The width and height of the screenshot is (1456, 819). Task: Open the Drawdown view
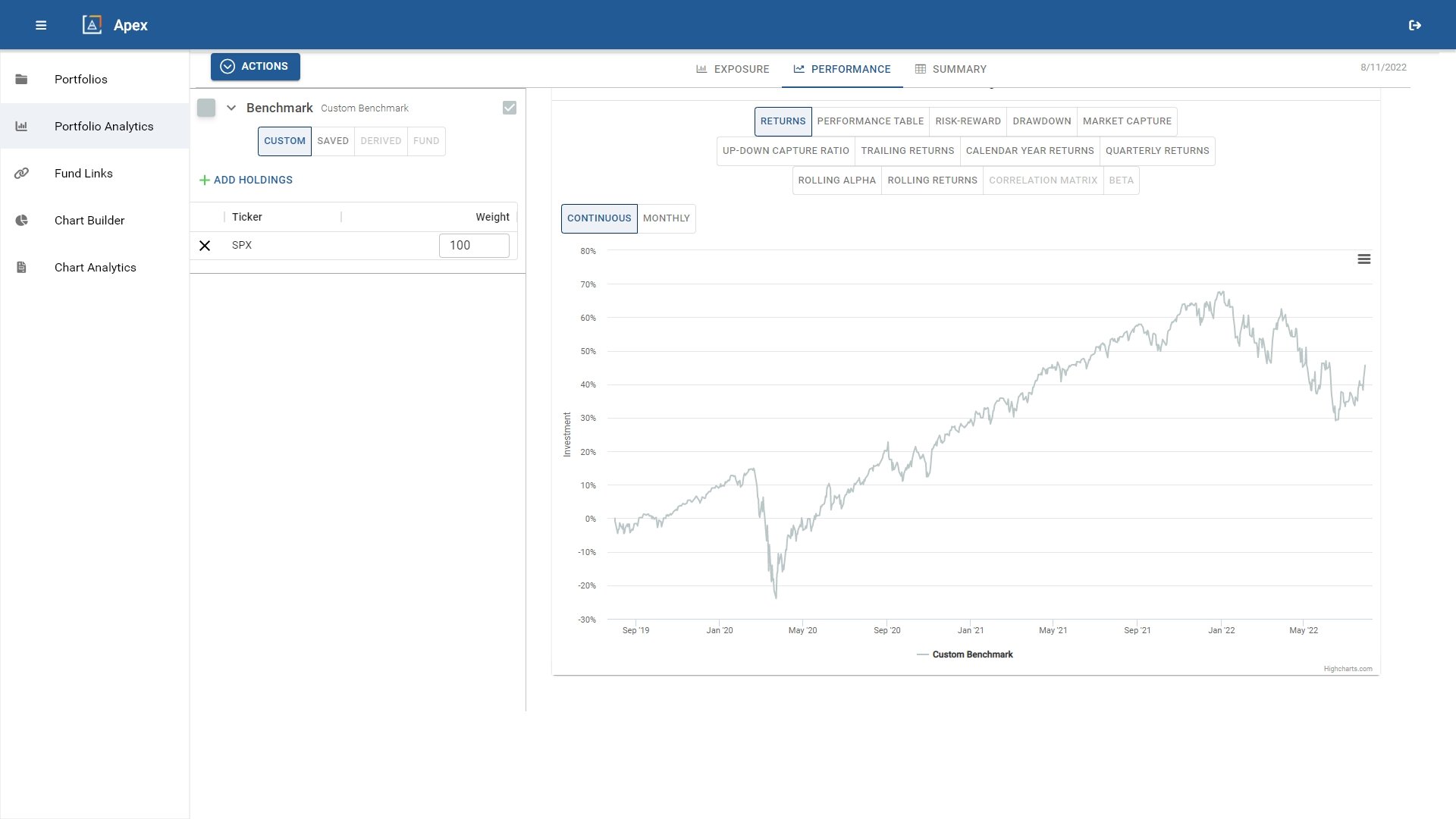[x=1041, y=121]
